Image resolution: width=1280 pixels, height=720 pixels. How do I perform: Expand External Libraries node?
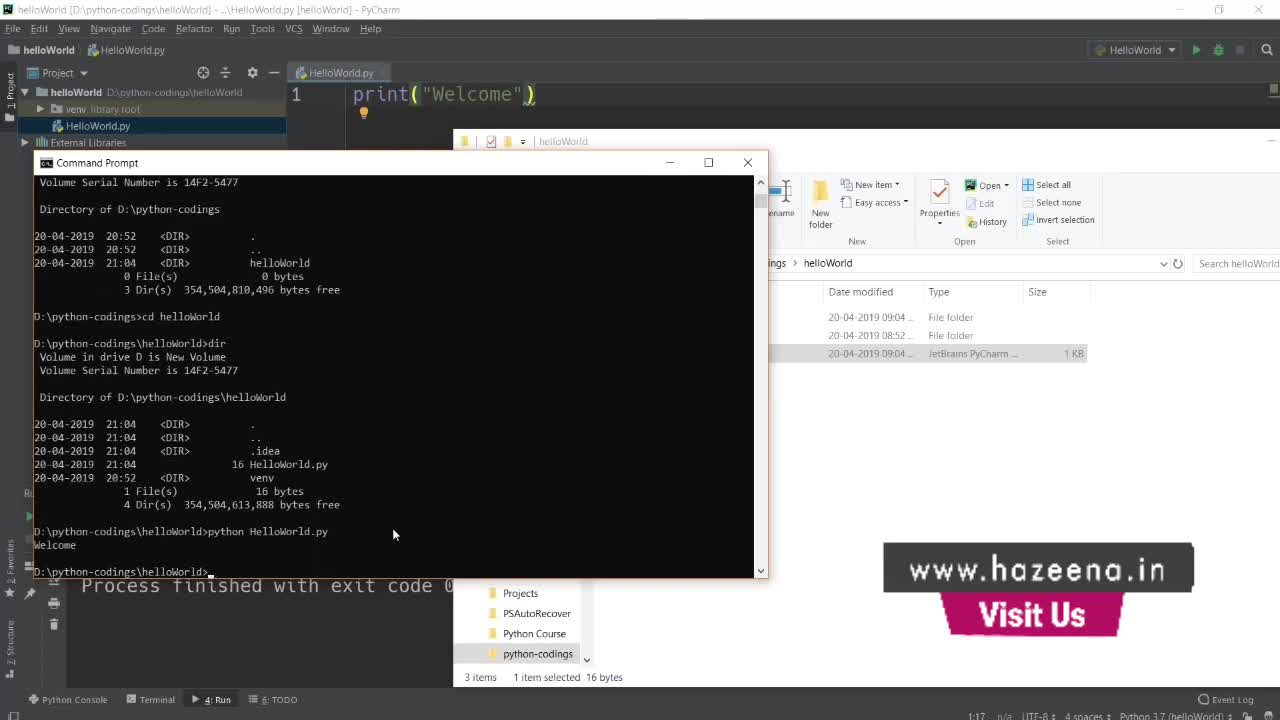pyautogui.click(x=25, y=143)
